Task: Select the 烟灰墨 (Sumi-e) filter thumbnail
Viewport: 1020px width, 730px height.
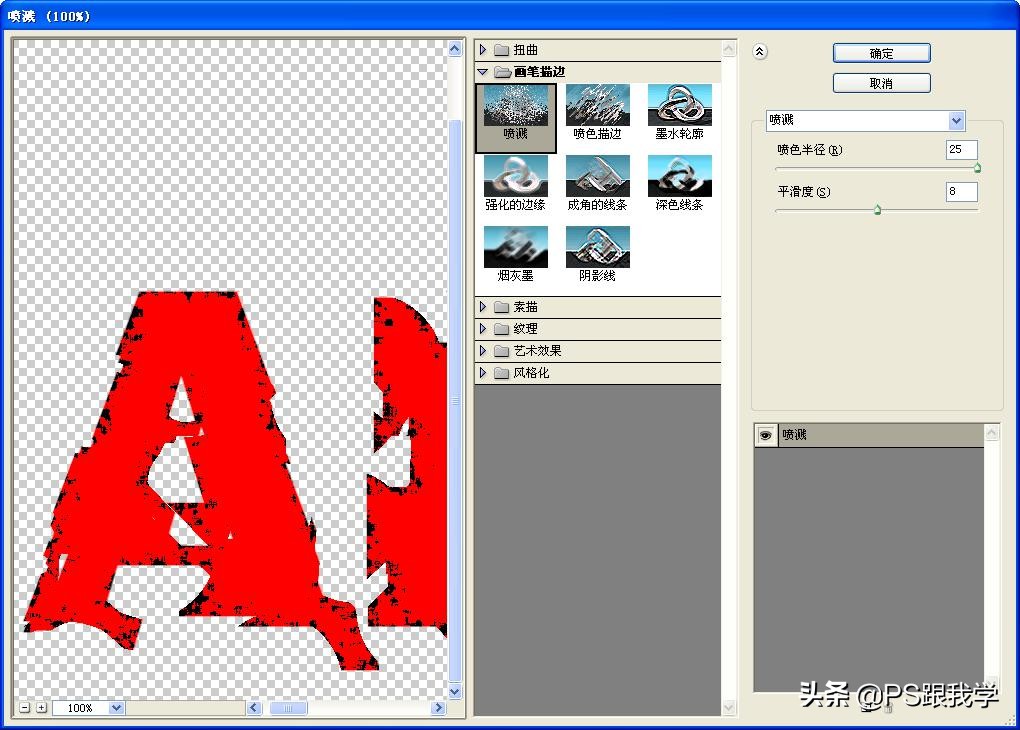Action: [514, 247]
